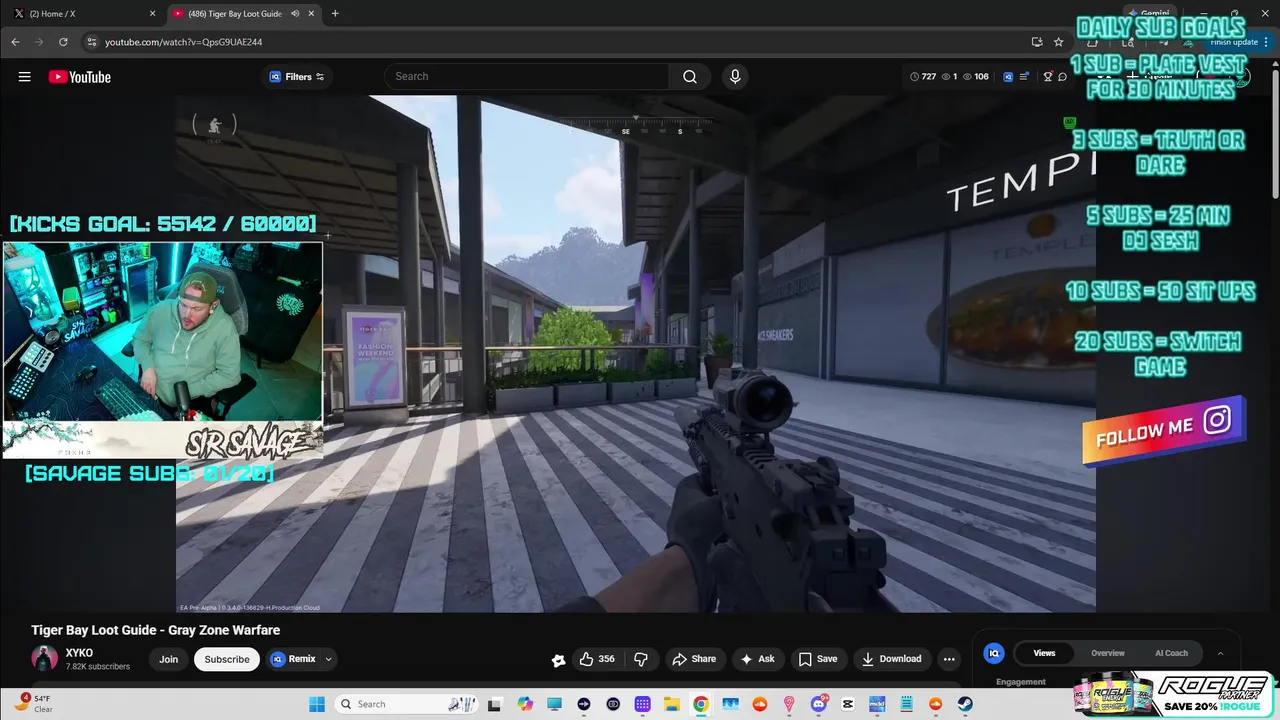1280x720 pixels.
Task: Open the Windows Start menu
Action: pyautogui.click(x=317, y=704)
